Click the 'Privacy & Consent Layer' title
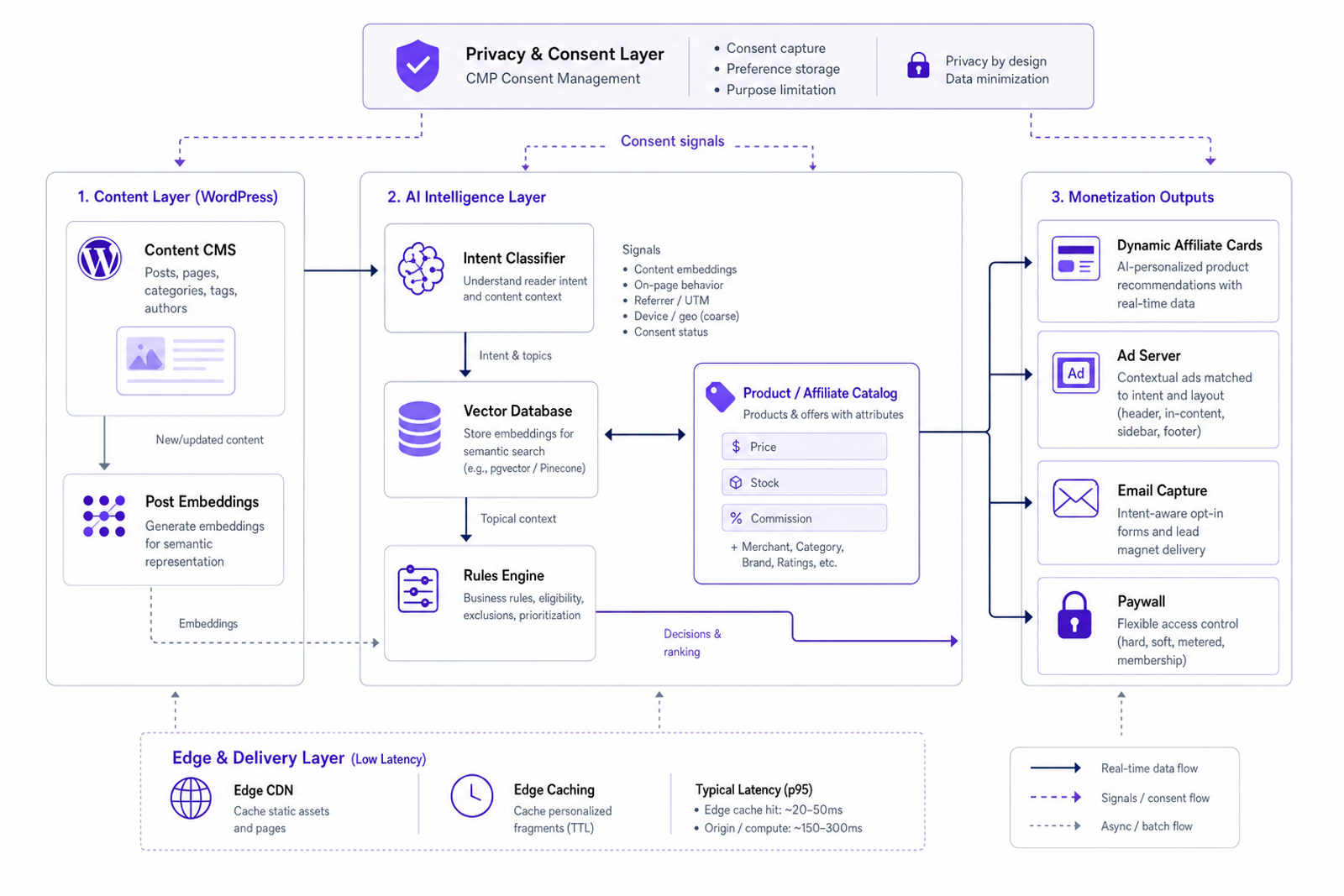The image size is (1344, 896). click(x=564, y=54)
